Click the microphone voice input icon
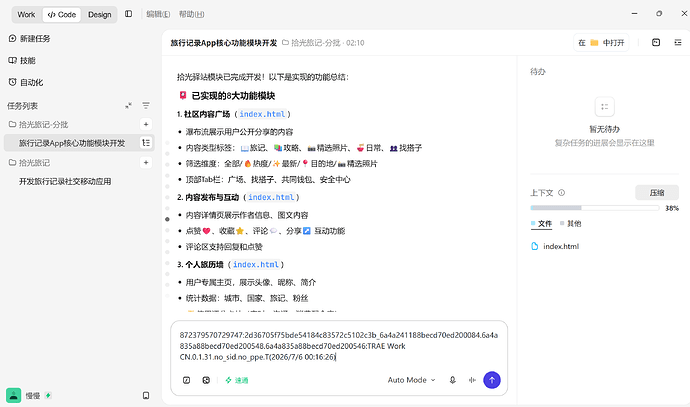 pyautogui.click(x=452, y=380)
